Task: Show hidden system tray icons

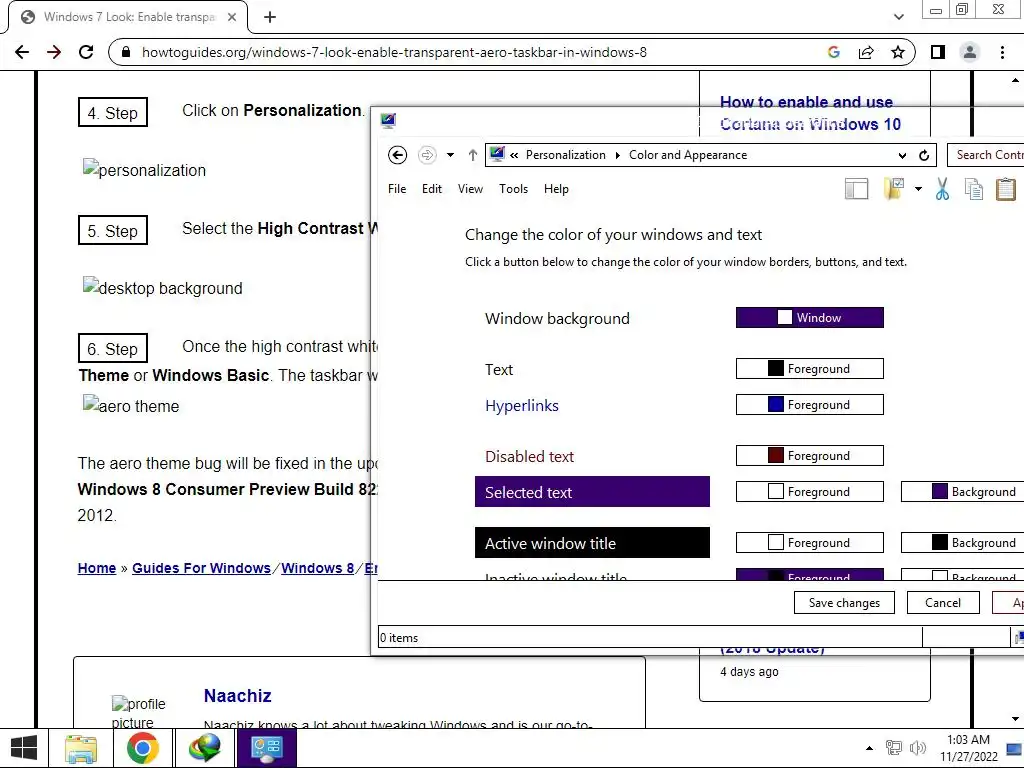Action: [869, 748]
